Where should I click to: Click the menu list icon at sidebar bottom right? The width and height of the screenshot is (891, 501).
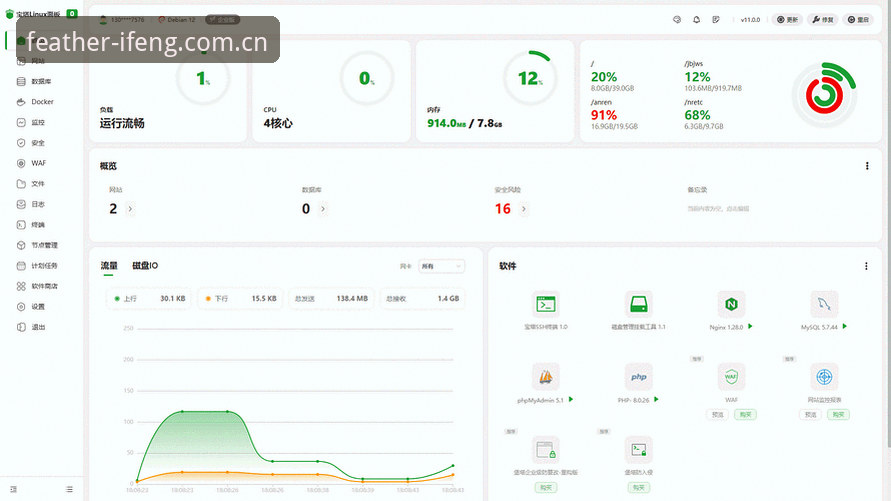point(69,489)
